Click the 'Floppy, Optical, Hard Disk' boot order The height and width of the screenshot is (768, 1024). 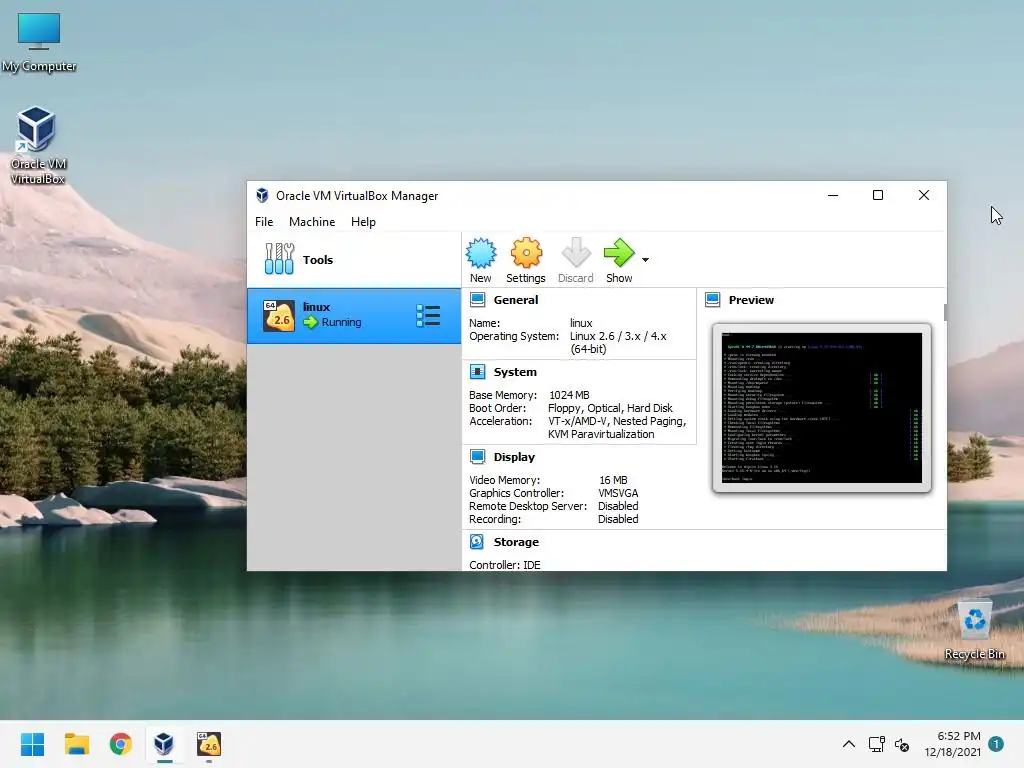[x=610, y=408]
